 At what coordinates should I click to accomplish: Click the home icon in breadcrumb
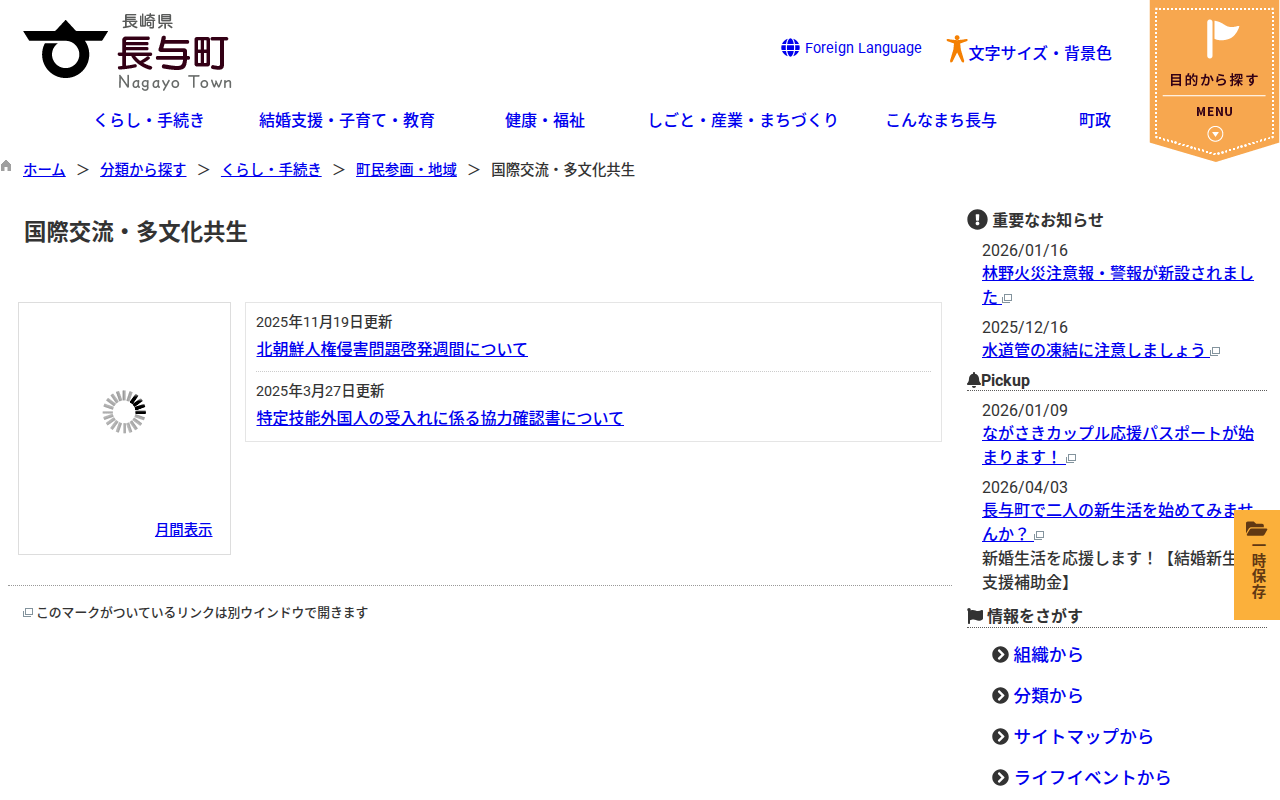[7, 167]
